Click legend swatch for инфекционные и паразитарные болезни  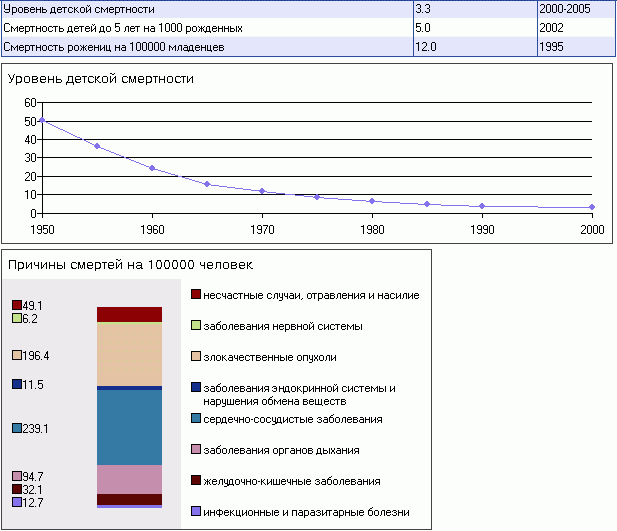coord(196,512)
